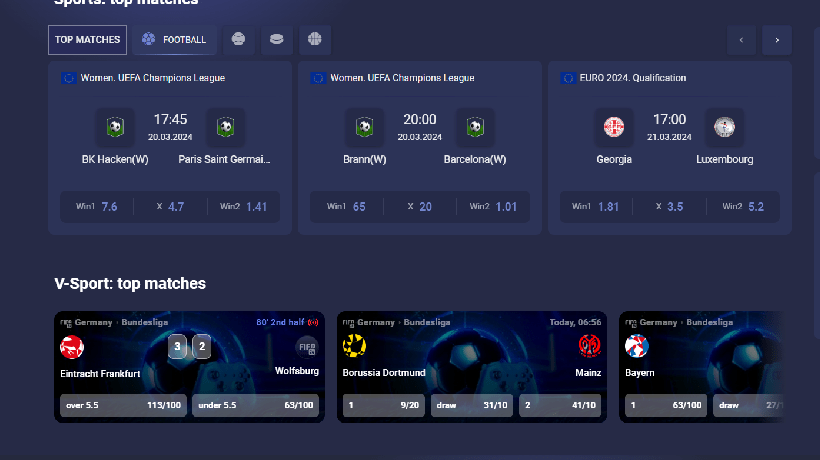The image size is (820, 460).
Task: Bet draw X 20 in Brann match
Action: (x=420, y=207)
